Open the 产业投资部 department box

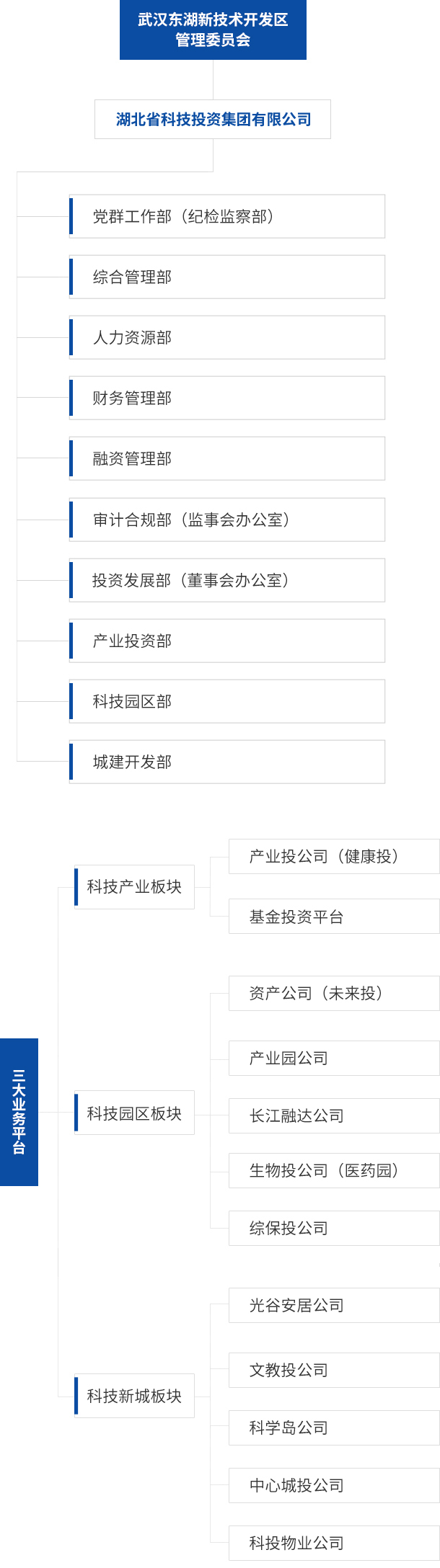(226, 641)
